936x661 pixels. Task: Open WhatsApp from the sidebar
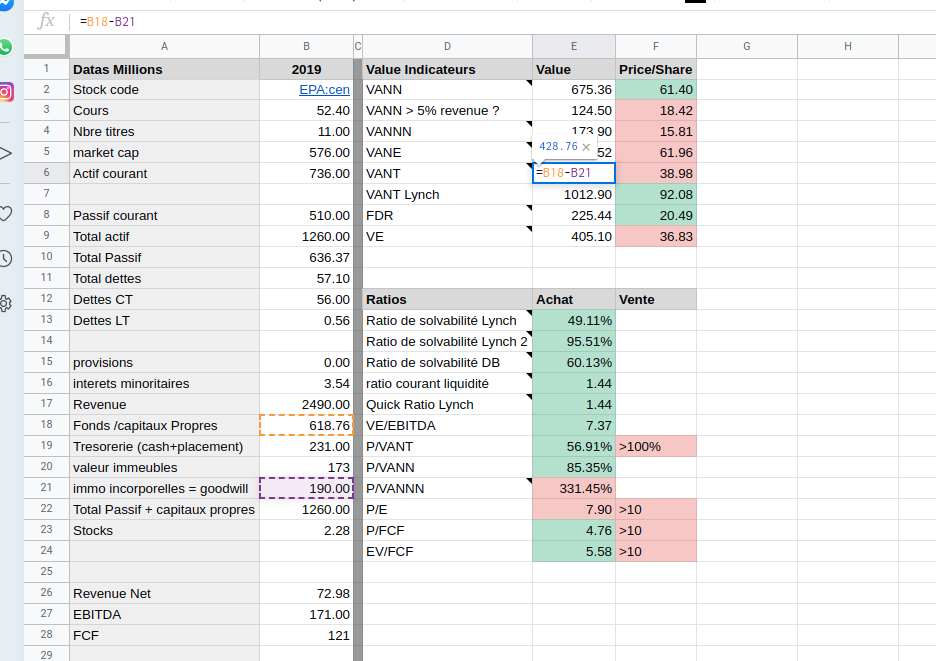[x=6, y=47]
